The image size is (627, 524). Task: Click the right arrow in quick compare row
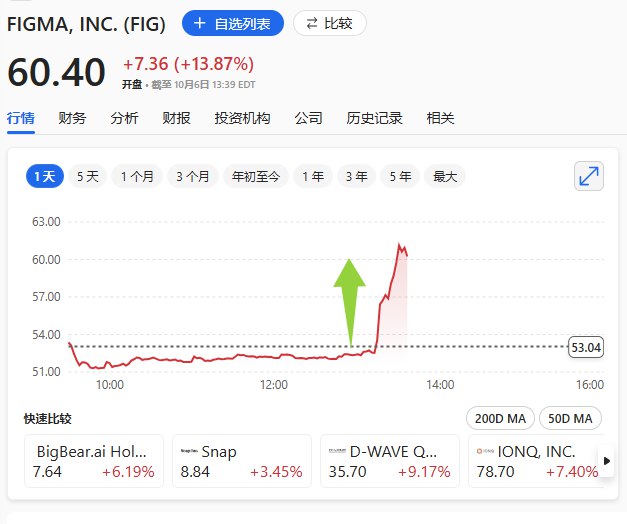605,461
